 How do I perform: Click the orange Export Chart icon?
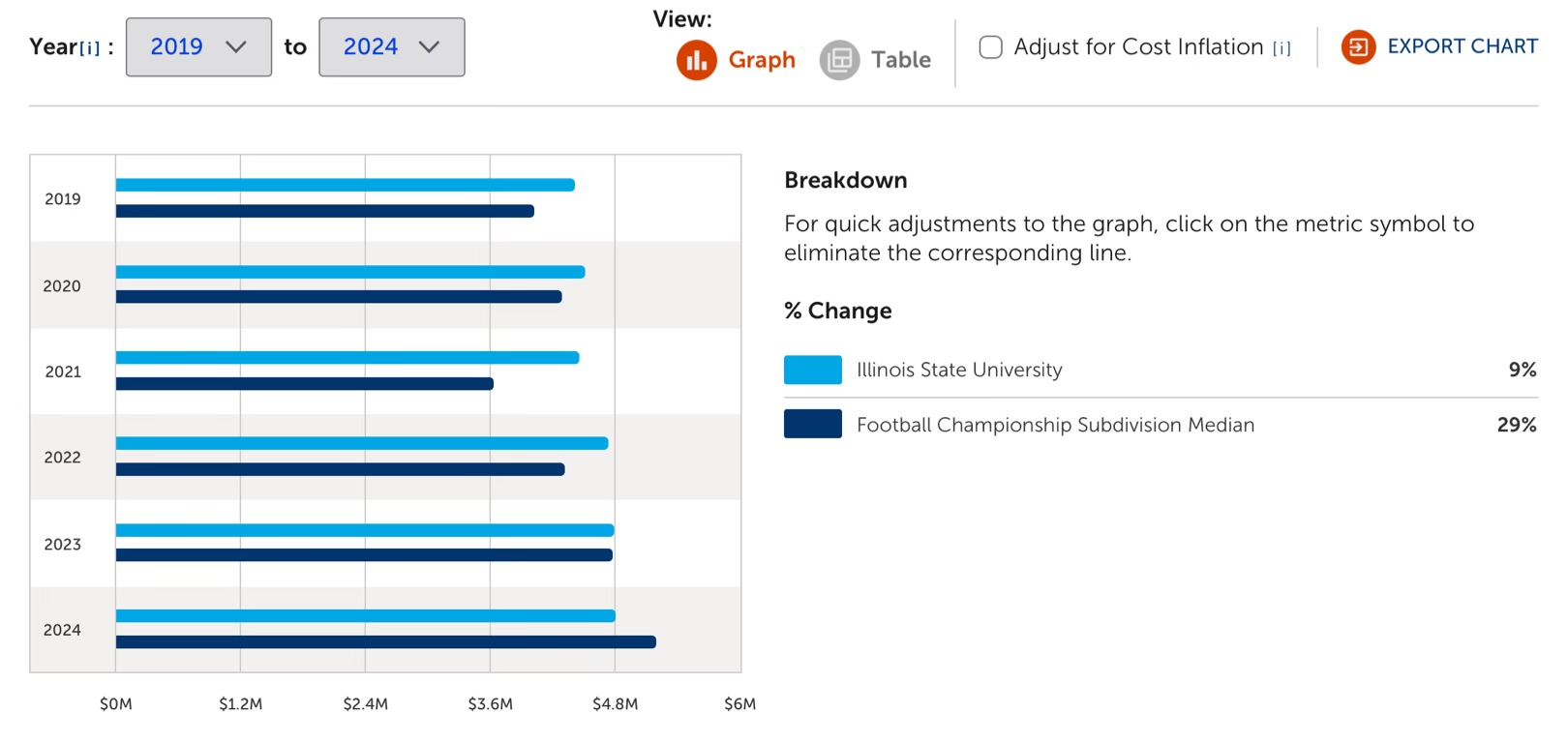pos(1358,46)
